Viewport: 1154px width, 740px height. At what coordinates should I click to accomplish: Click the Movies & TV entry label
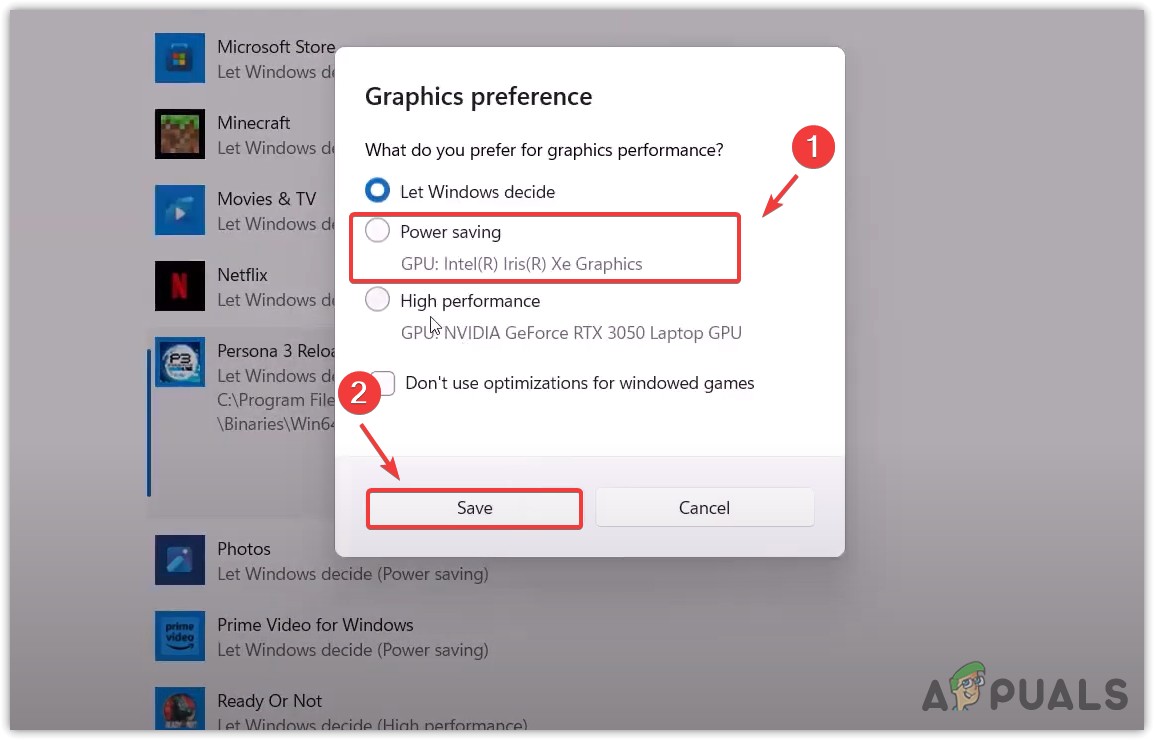(266, 199)
